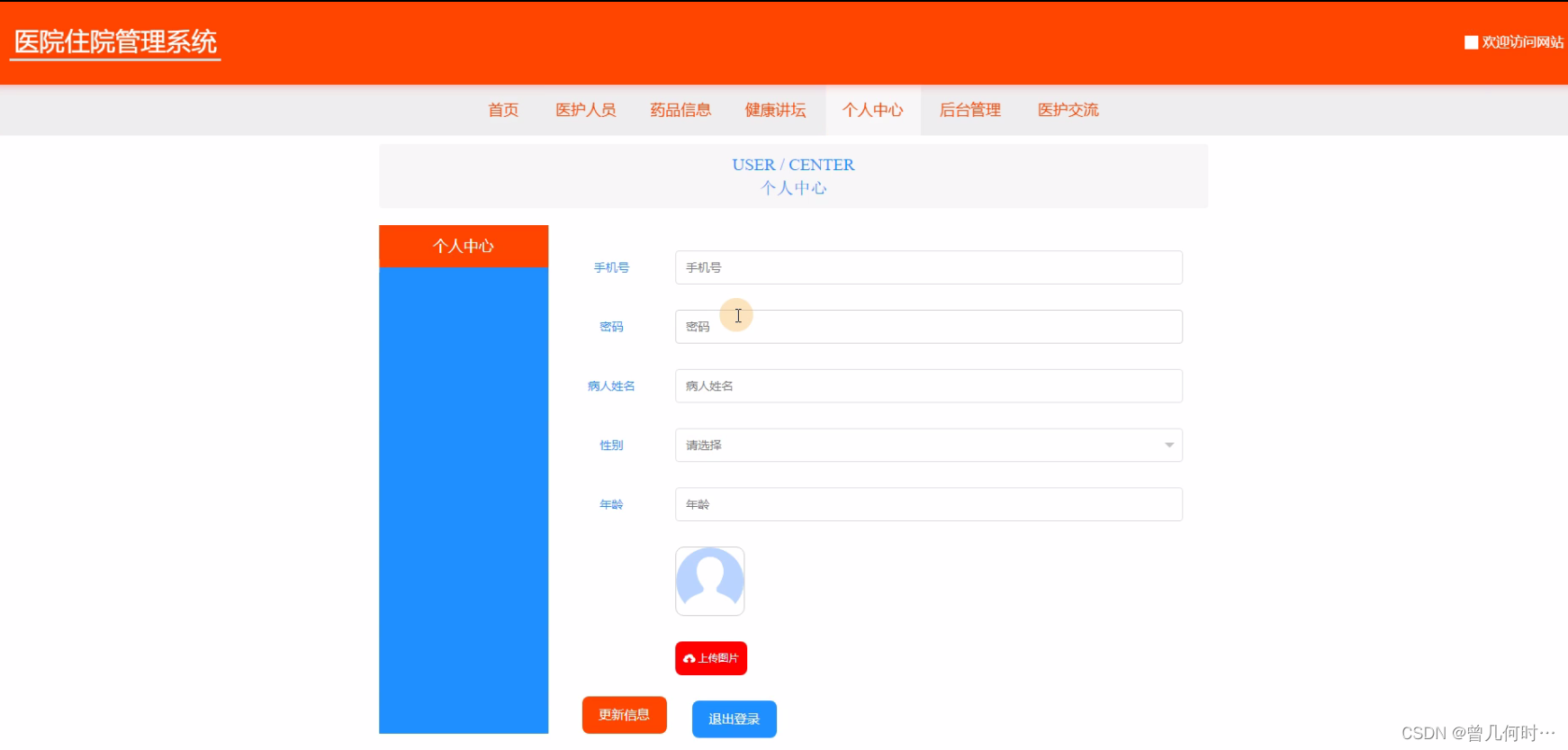Screen dimensions: 1568x750
Task: Open the 药品信息 page
Action: pos(680,110)
